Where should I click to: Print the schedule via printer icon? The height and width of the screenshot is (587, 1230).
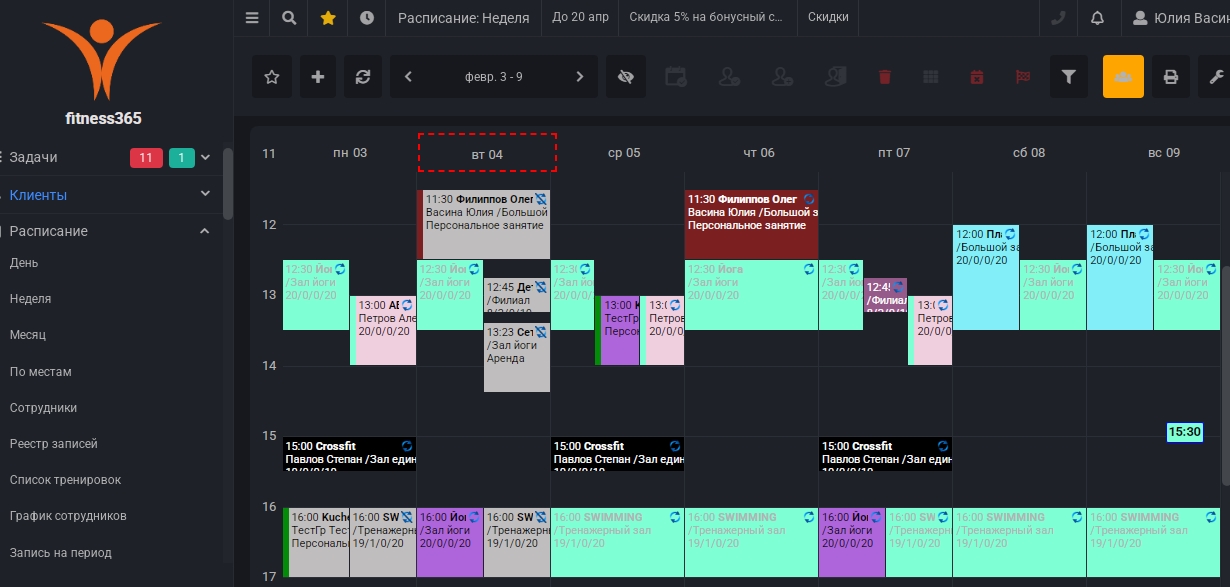1171,77
